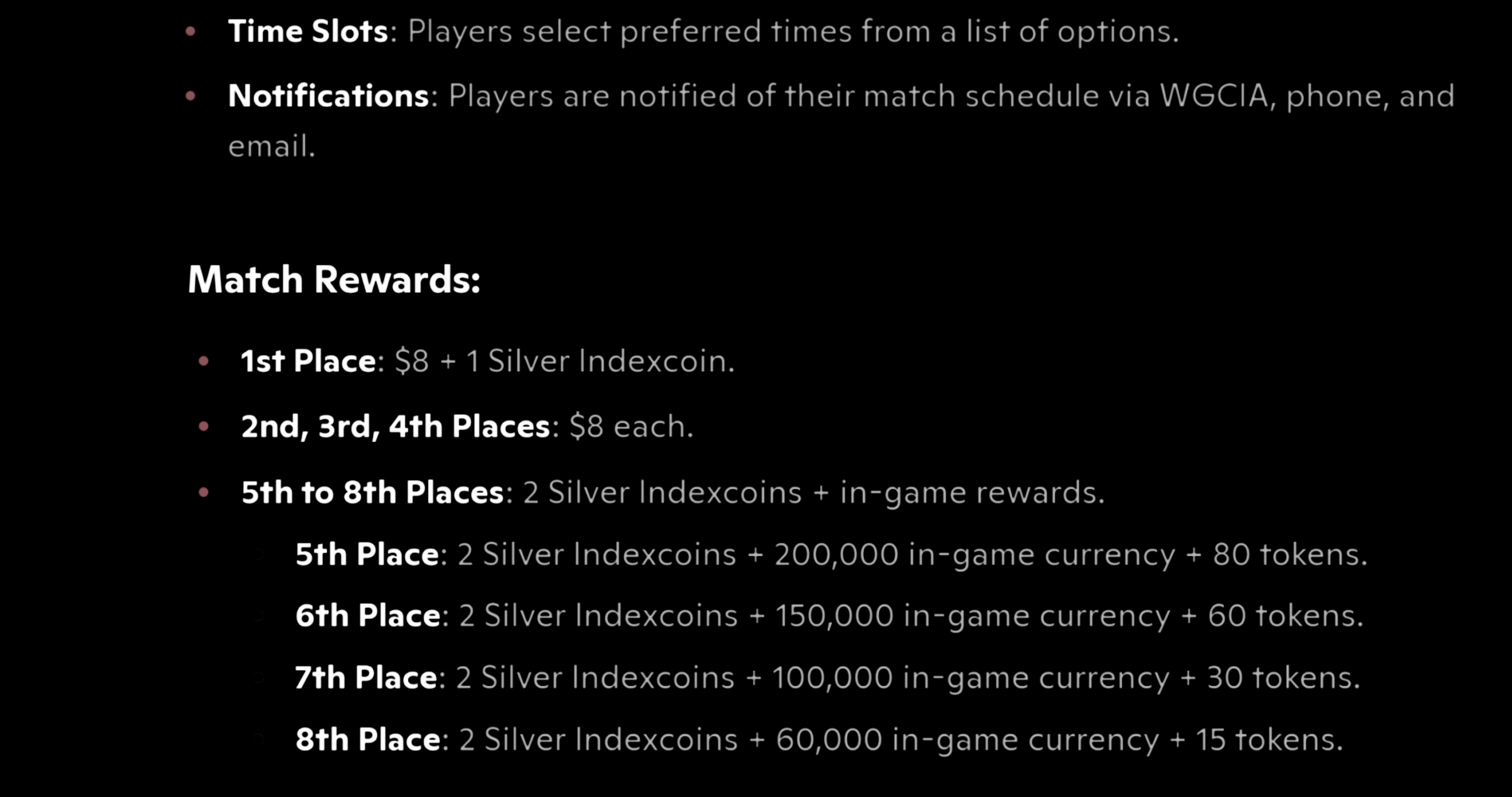Click the bullet before '2nd, 3rd, 4th Places'
This screenshot has height=797, width=1512.
tap(204, 426)
